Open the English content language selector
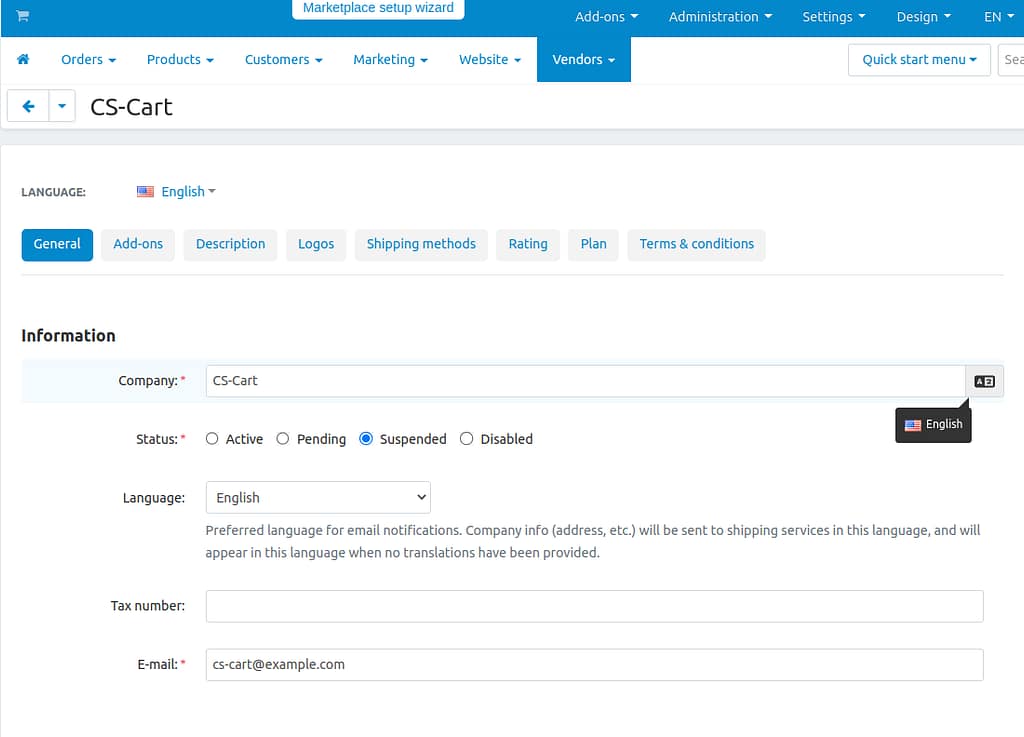Image resolution: width=1024 pixels, height=737 pixels. click(187, 192)
